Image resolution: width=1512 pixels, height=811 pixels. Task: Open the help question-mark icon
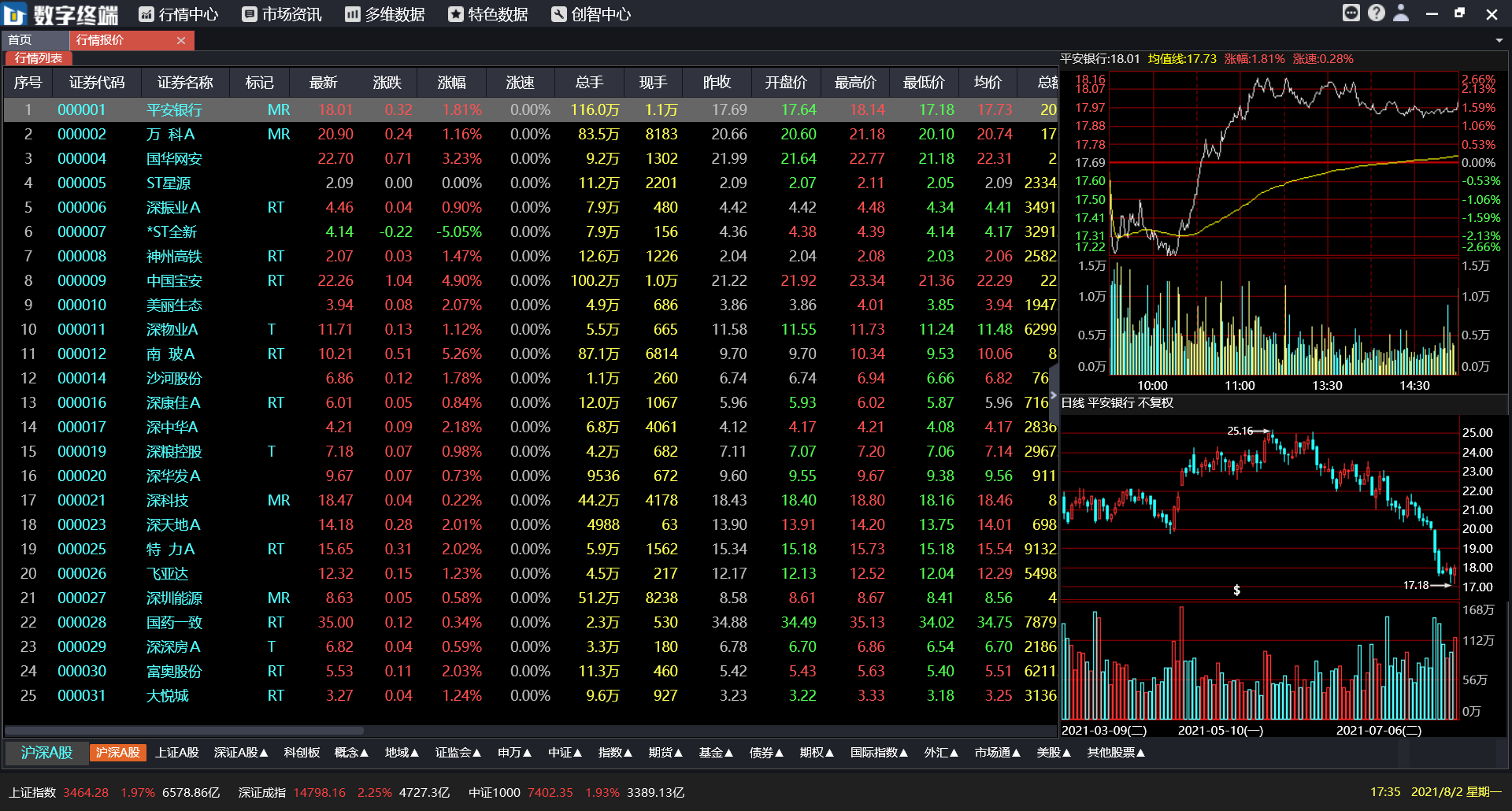1376,13
